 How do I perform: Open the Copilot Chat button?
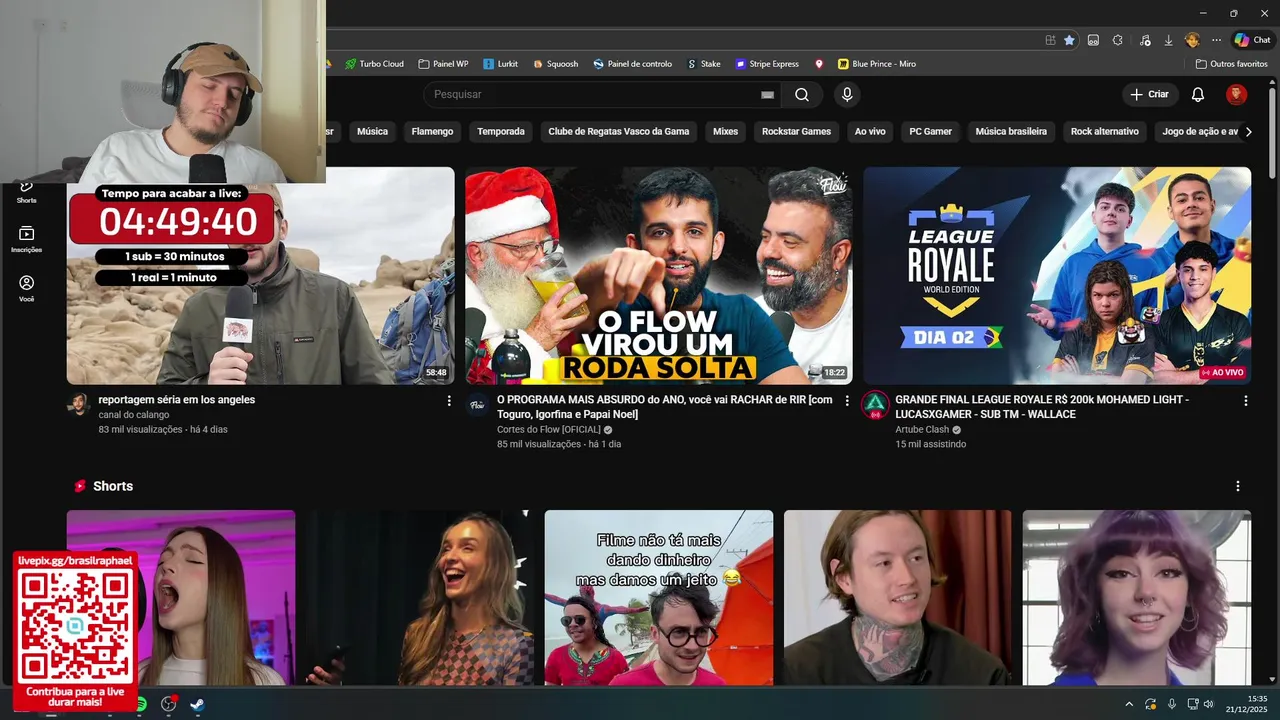pos(1252,40)
